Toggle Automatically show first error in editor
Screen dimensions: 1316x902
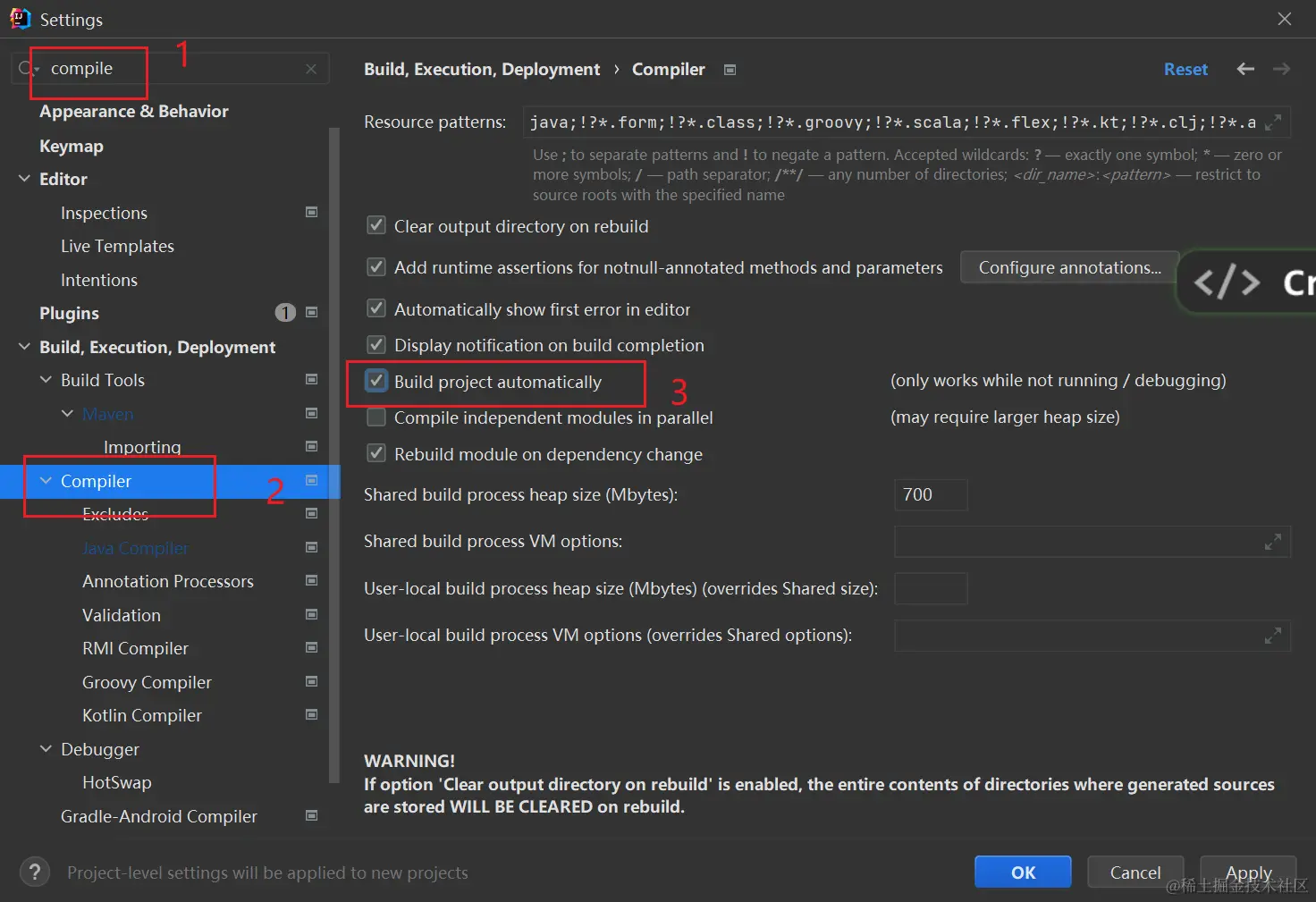(x=376, y=309)
